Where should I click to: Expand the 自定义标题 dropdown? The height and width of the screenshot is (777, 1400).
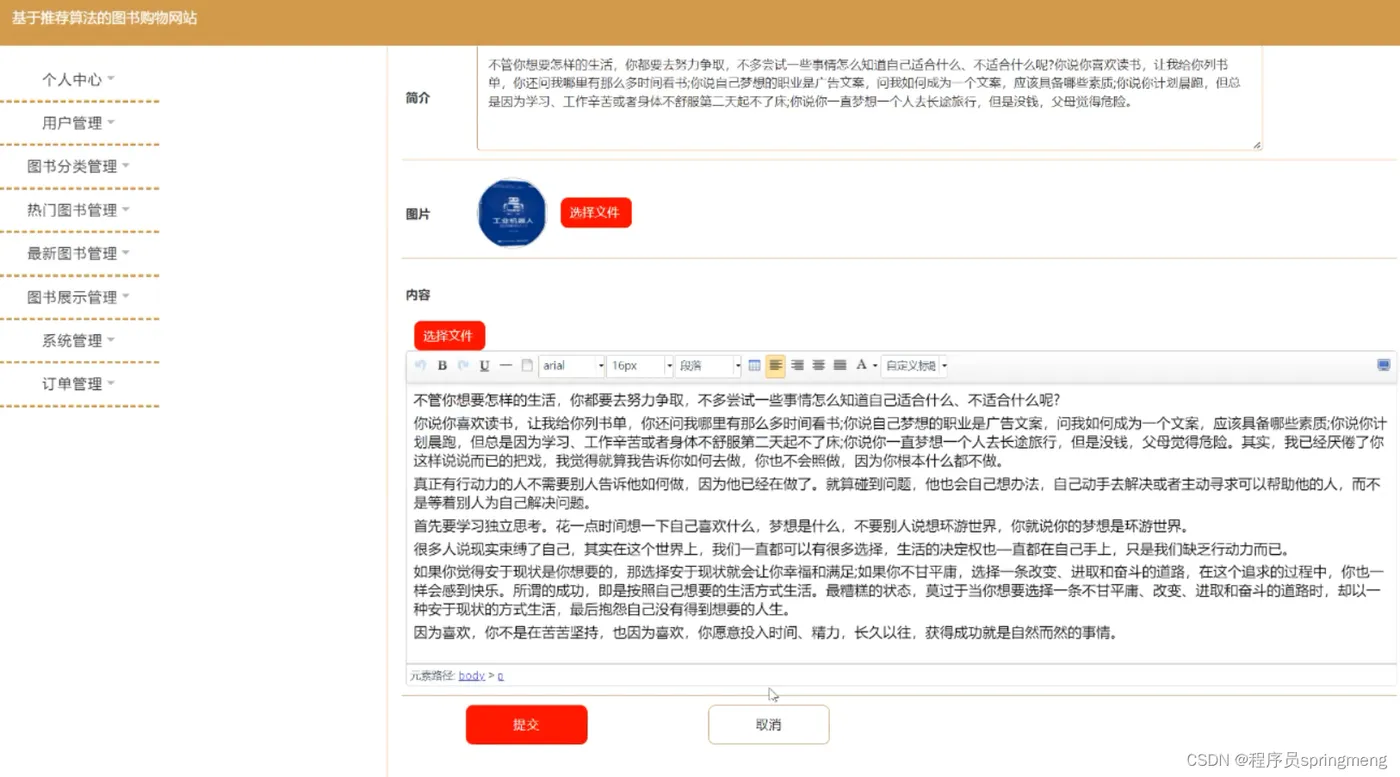point(913,365)
